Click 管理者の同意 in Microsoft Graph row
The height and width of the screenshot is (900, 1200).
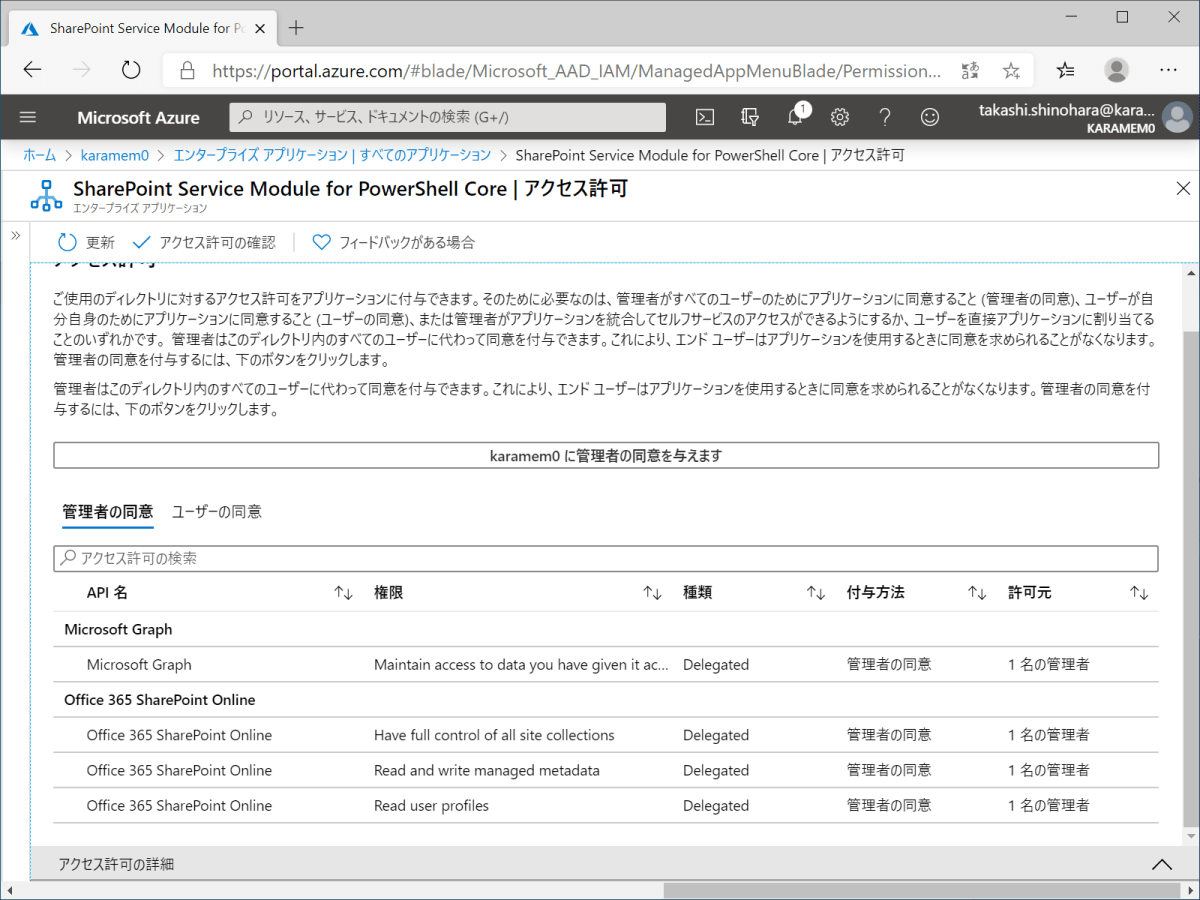pyautogui.click(x=889, y=664)
